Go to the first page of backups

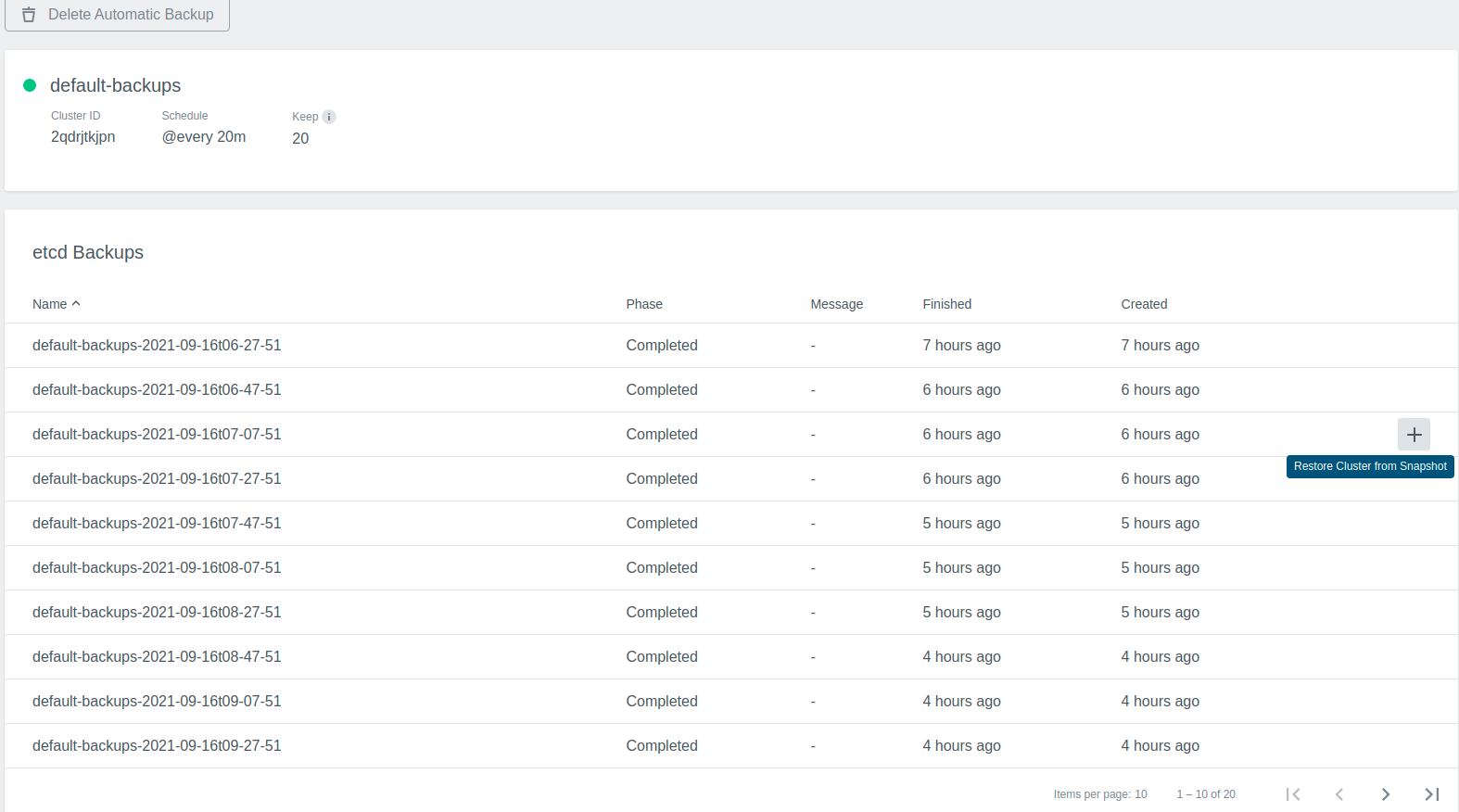pos(1293,794)
